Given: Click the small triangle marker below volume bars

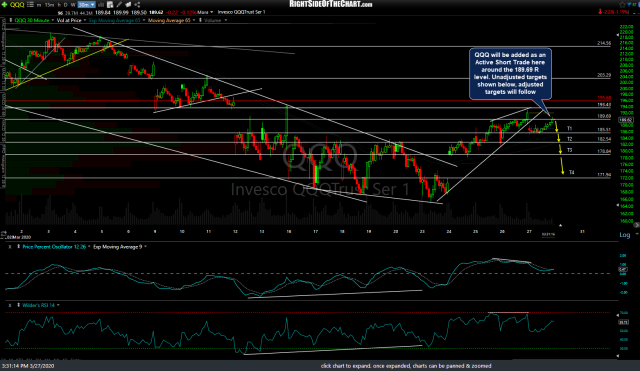Looking at the screenshot, I should coord(560,225).
